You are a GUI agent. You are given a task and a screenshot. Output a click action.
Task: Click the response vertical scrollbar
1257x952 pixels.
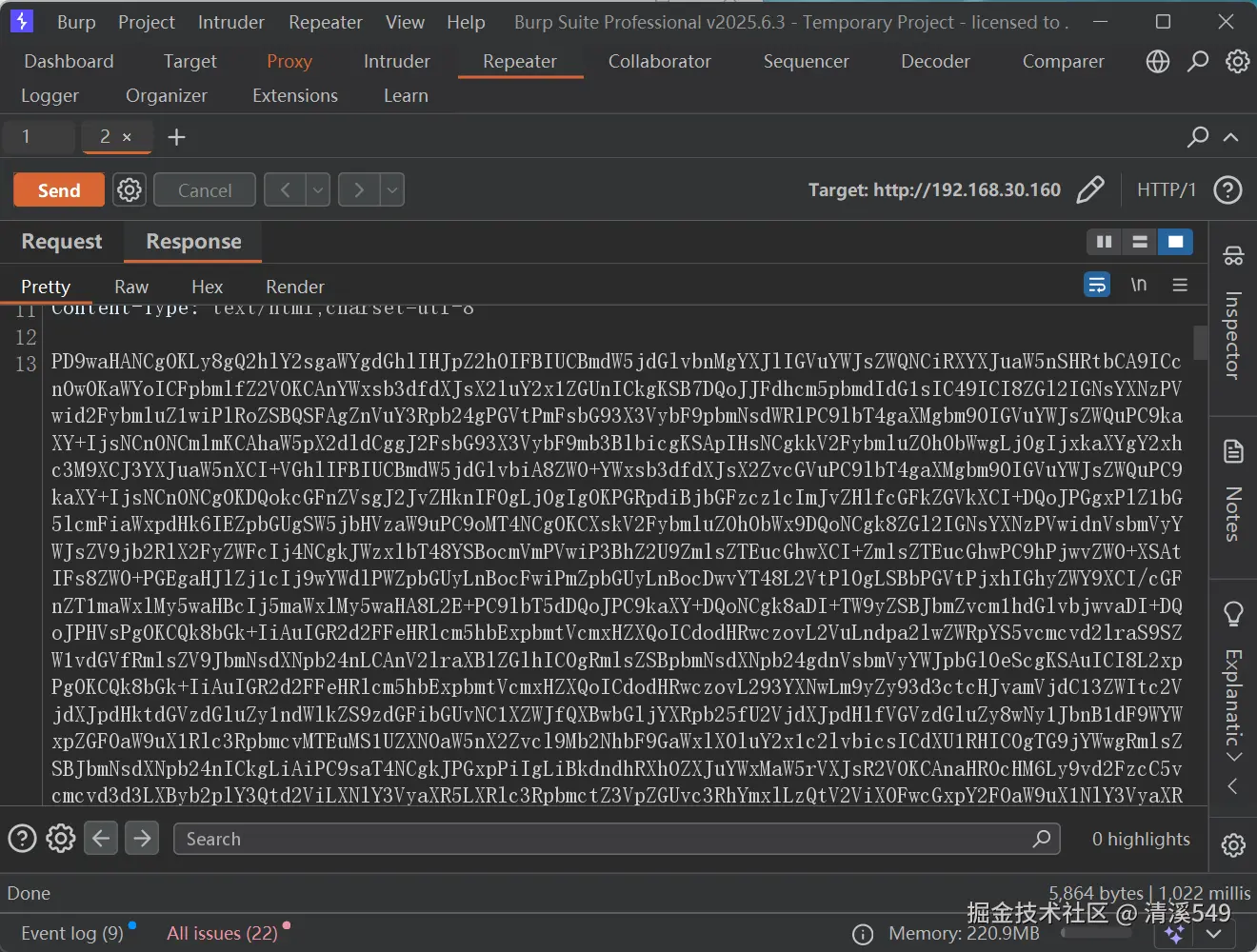tap(1200, 343)
